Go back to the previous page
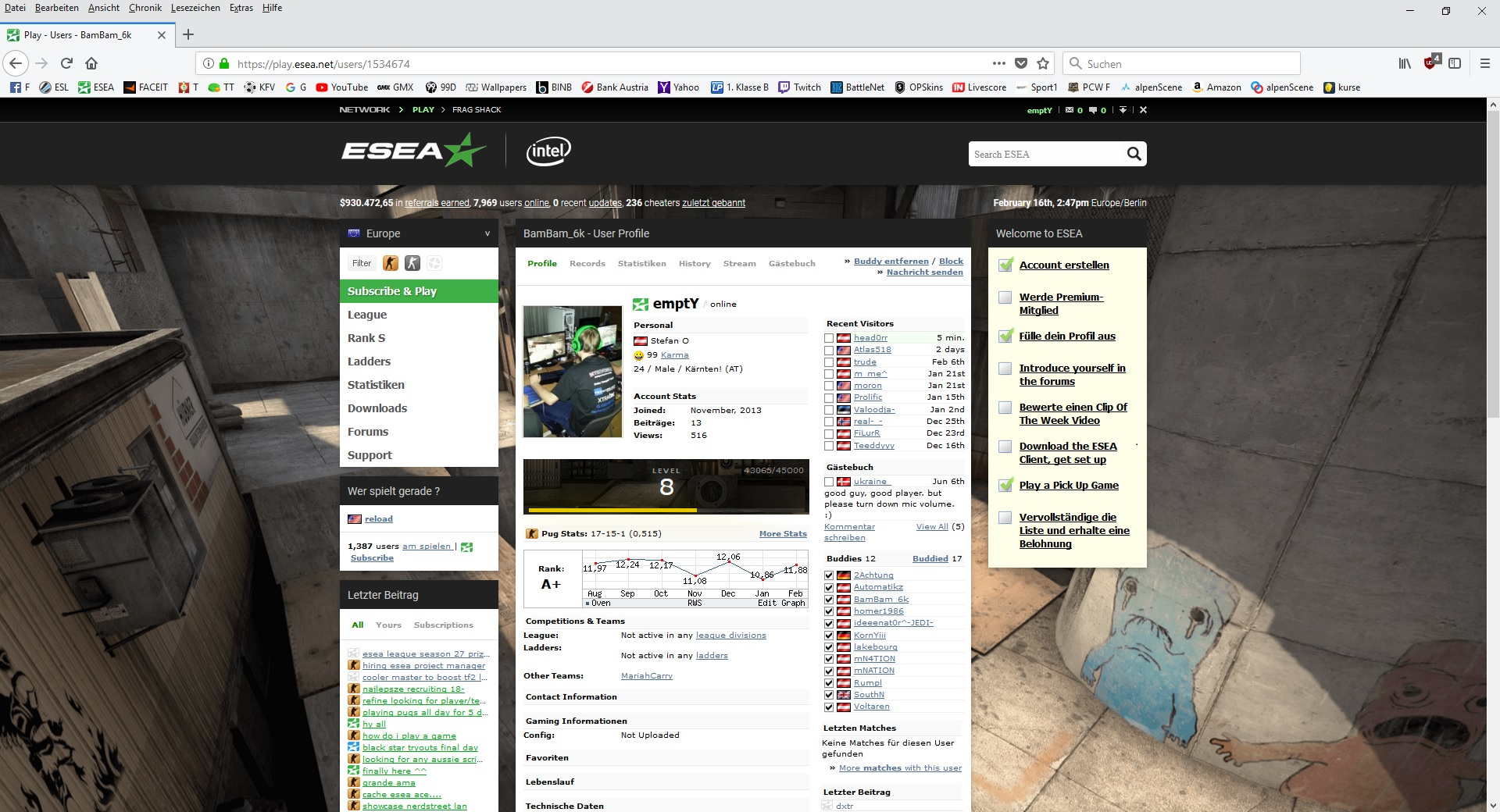The width and height of the screenshot is (1500, 812). 16,63
